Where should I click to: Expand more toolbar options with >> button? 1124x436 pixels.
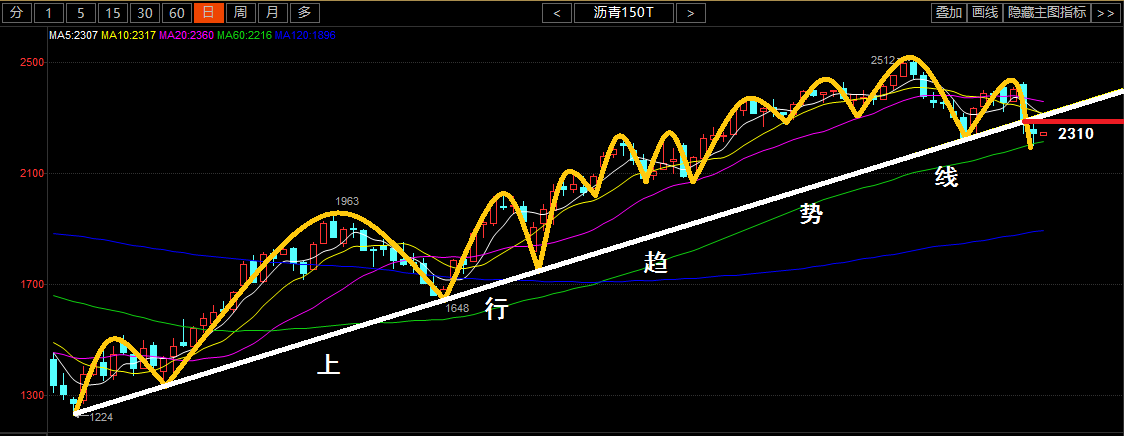1105,13
